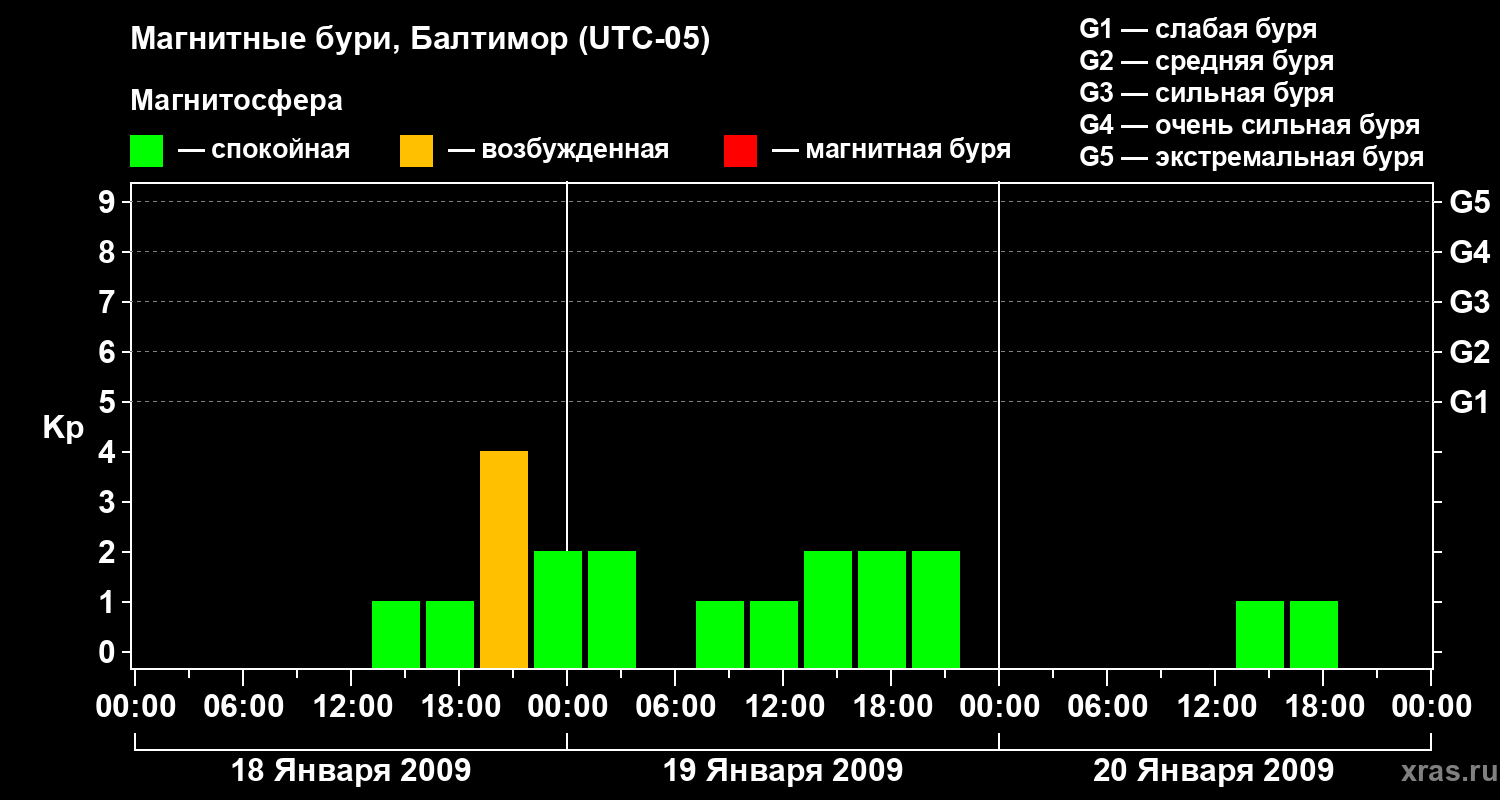Image resolution: width=1500 pixels, height=800 pixels.
Task: Click 'G3 — сильная буря' legend line
Action: pos(1206,93)
